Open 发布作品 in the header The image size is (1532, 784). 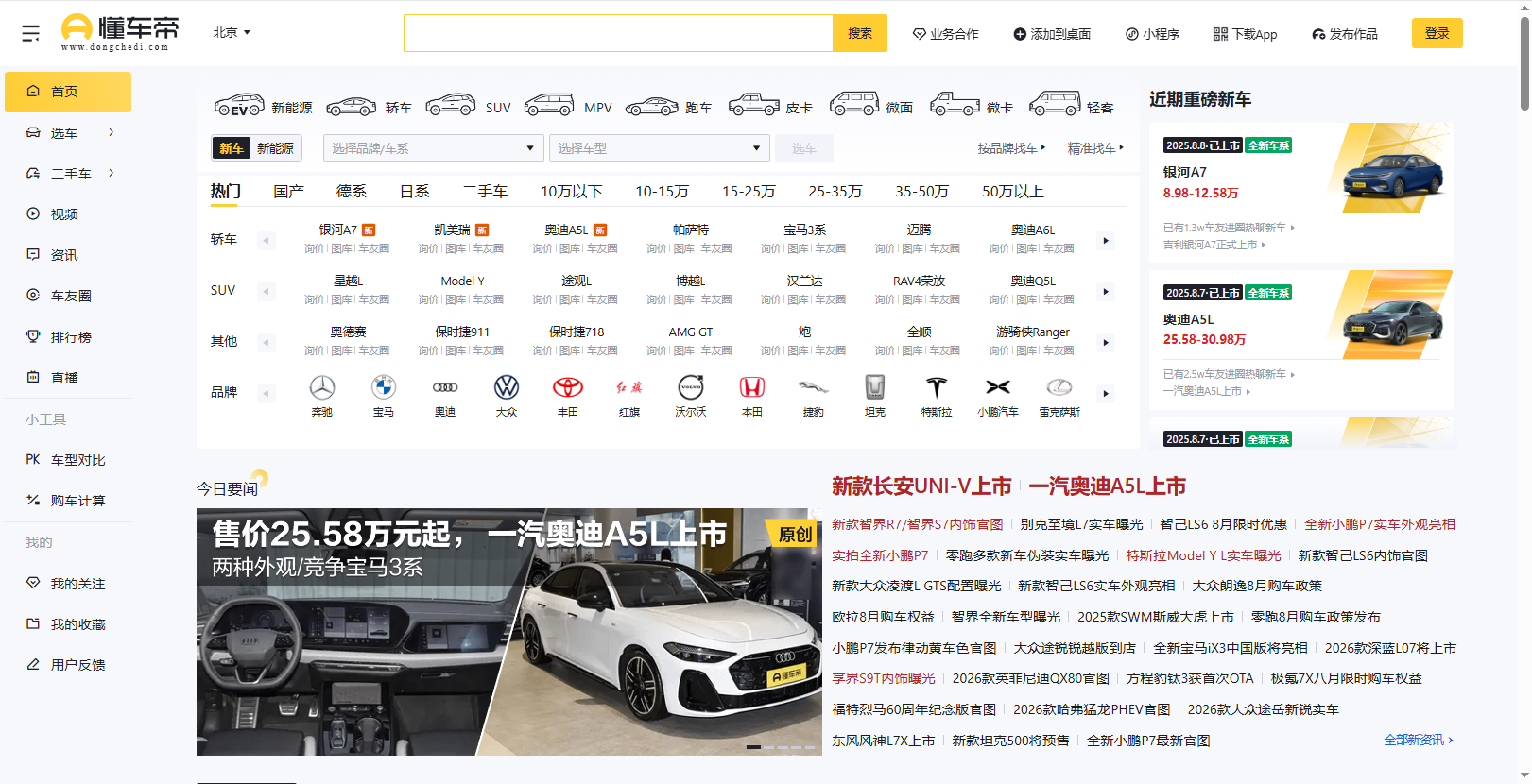click(1345, 34)
